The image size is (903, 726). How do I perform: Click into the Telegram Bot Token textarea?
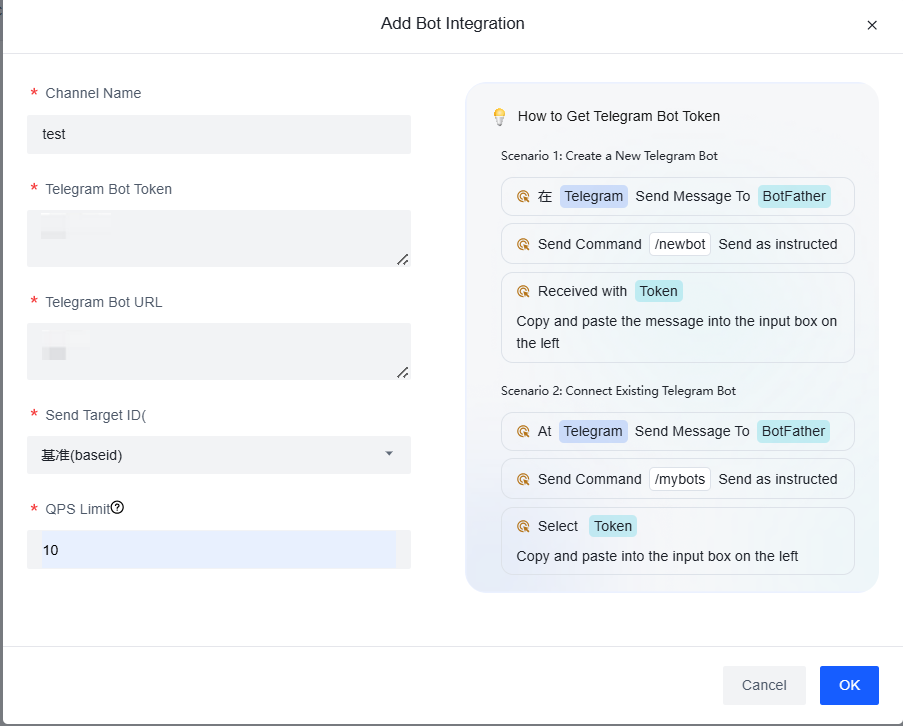click(x=218, y=238)
